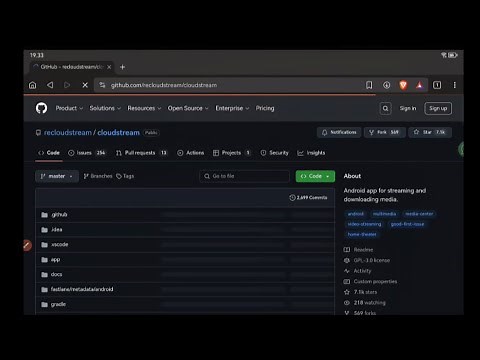Expand the Open Source menu
The image size is (480, 360).
pyautogui.click(x=188, y=108)
